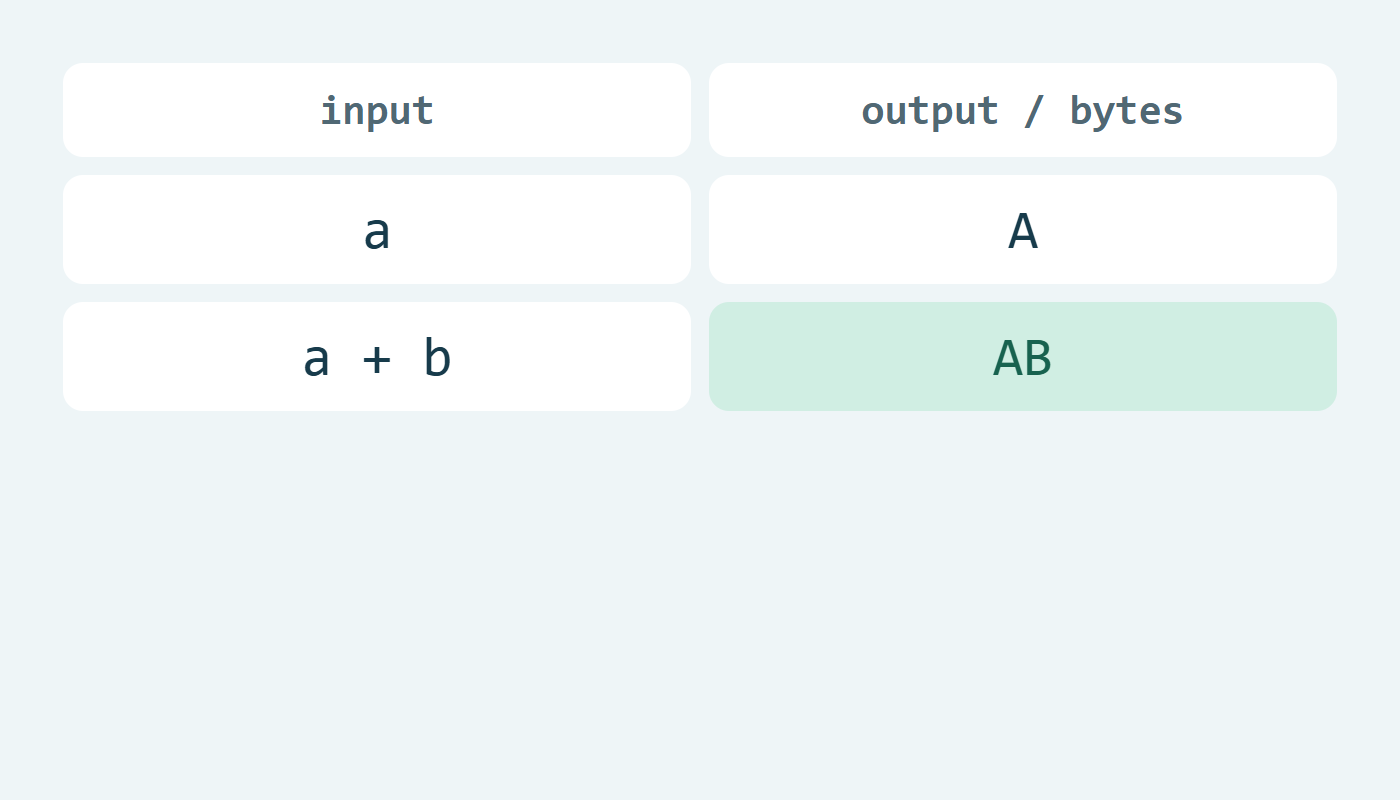Select the "input" header cell
The height and width of the screenshot is (800, 1400).
tap(377, 110)
